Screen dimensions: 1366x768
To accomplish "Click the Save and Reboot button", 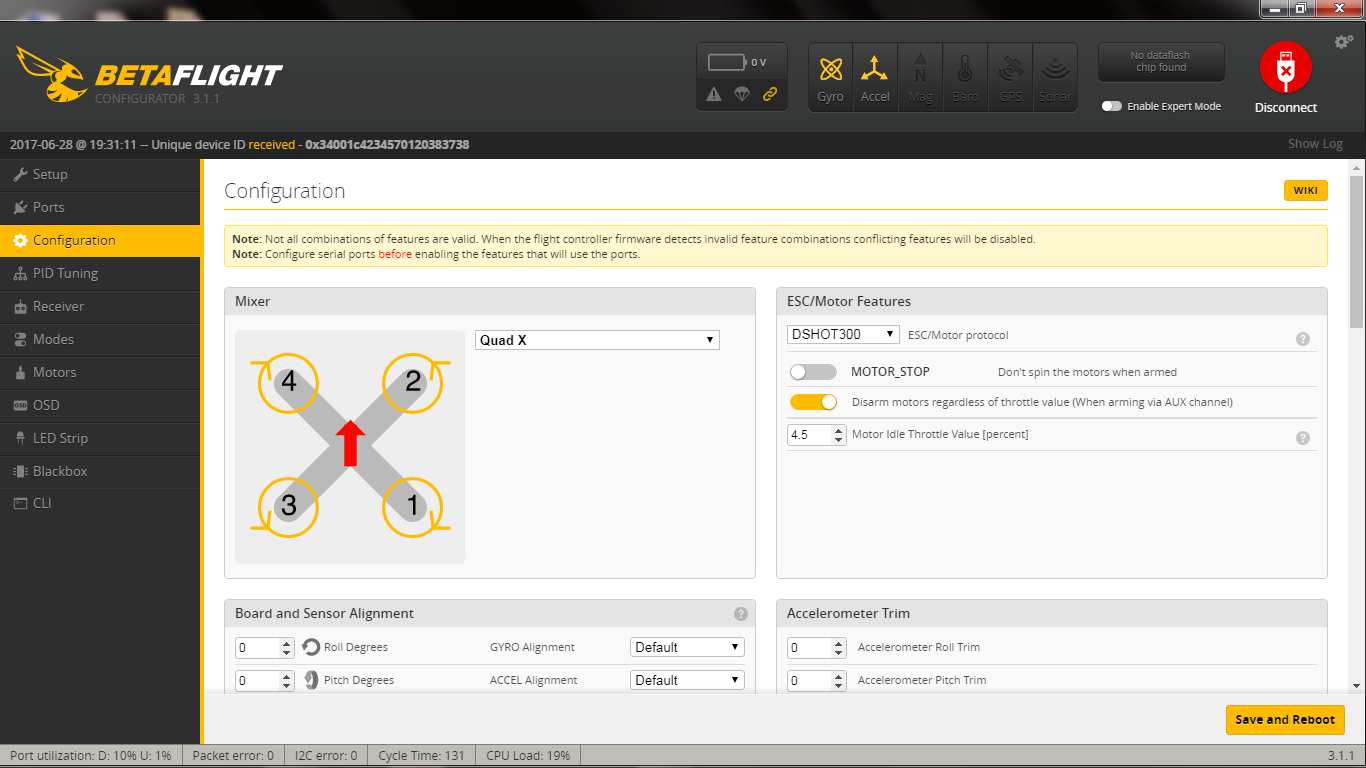I will 1284,720.
